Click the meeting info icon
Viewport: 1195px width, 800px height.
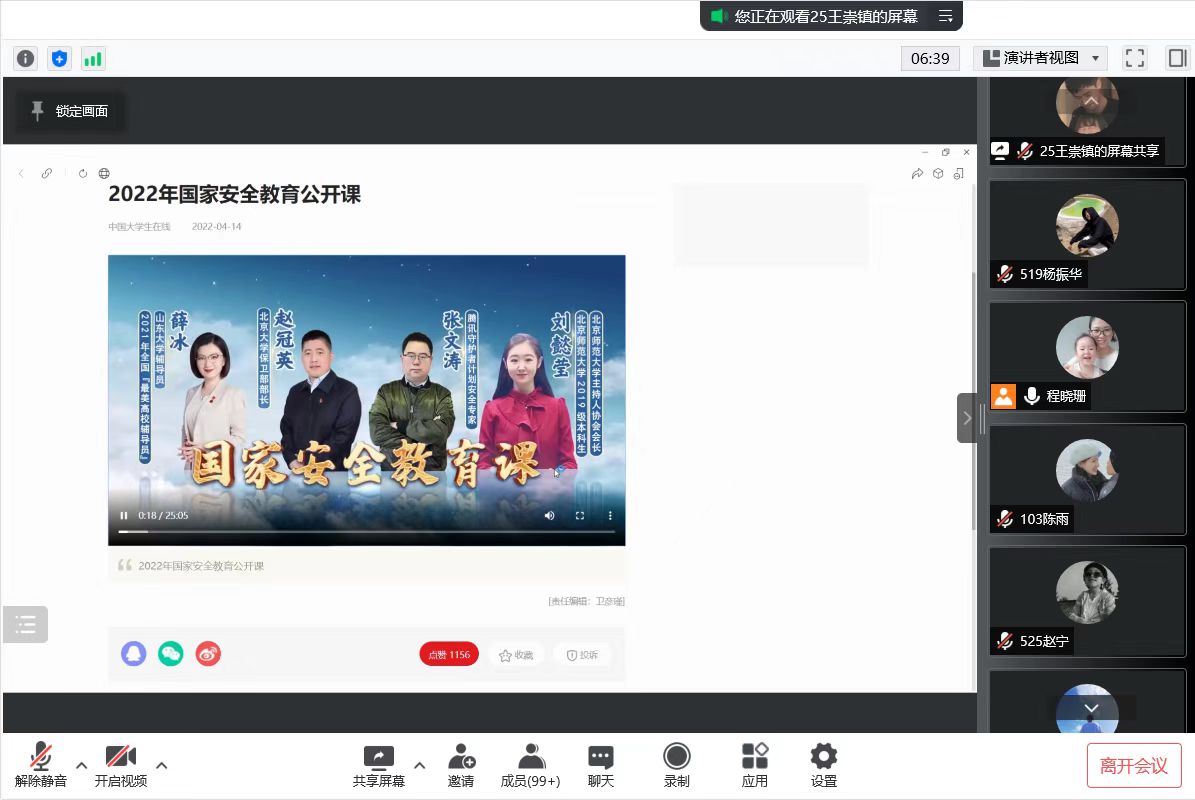point(26,58)
